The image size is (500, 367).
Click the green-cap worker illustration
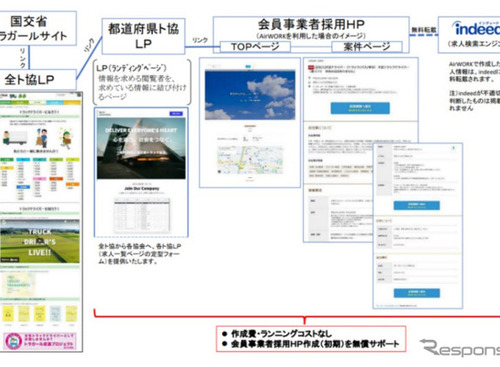[x=66, y=138]
